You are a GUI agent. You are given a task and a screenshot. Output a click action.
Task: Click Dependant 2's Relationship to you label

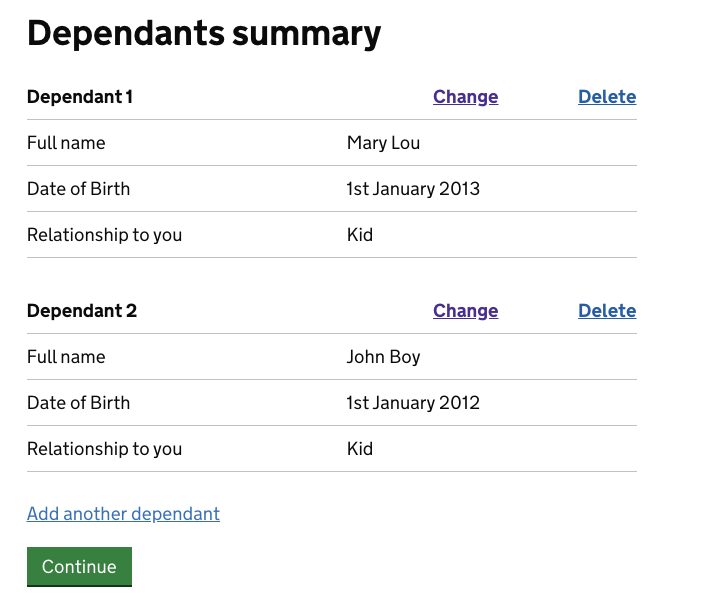coord(104,449)
